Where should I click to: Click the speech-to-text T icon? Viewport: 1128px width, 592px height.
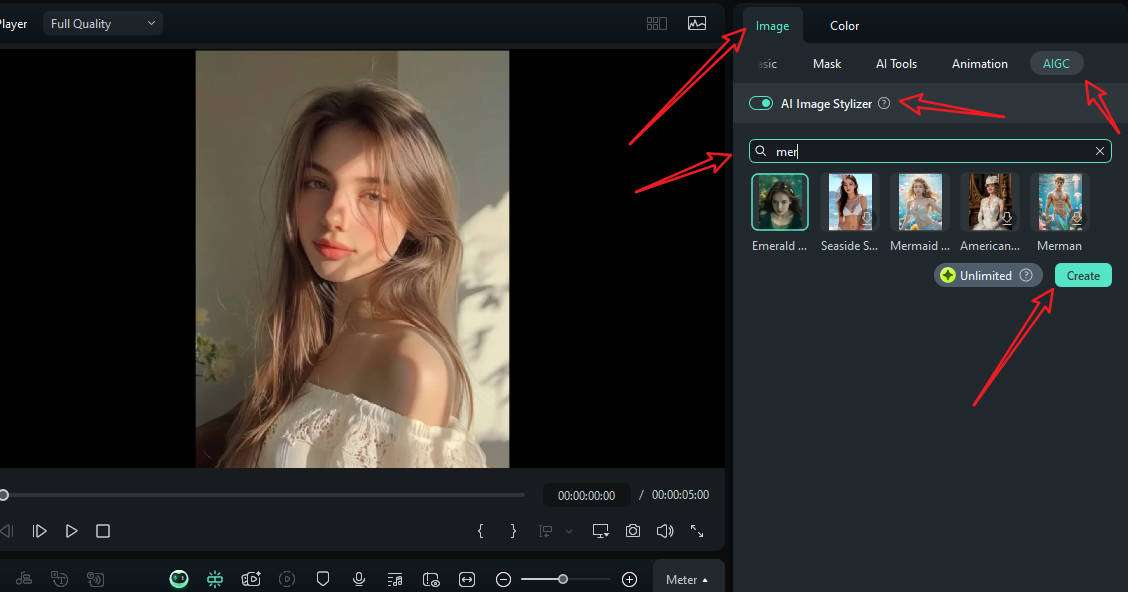[60, 578]
